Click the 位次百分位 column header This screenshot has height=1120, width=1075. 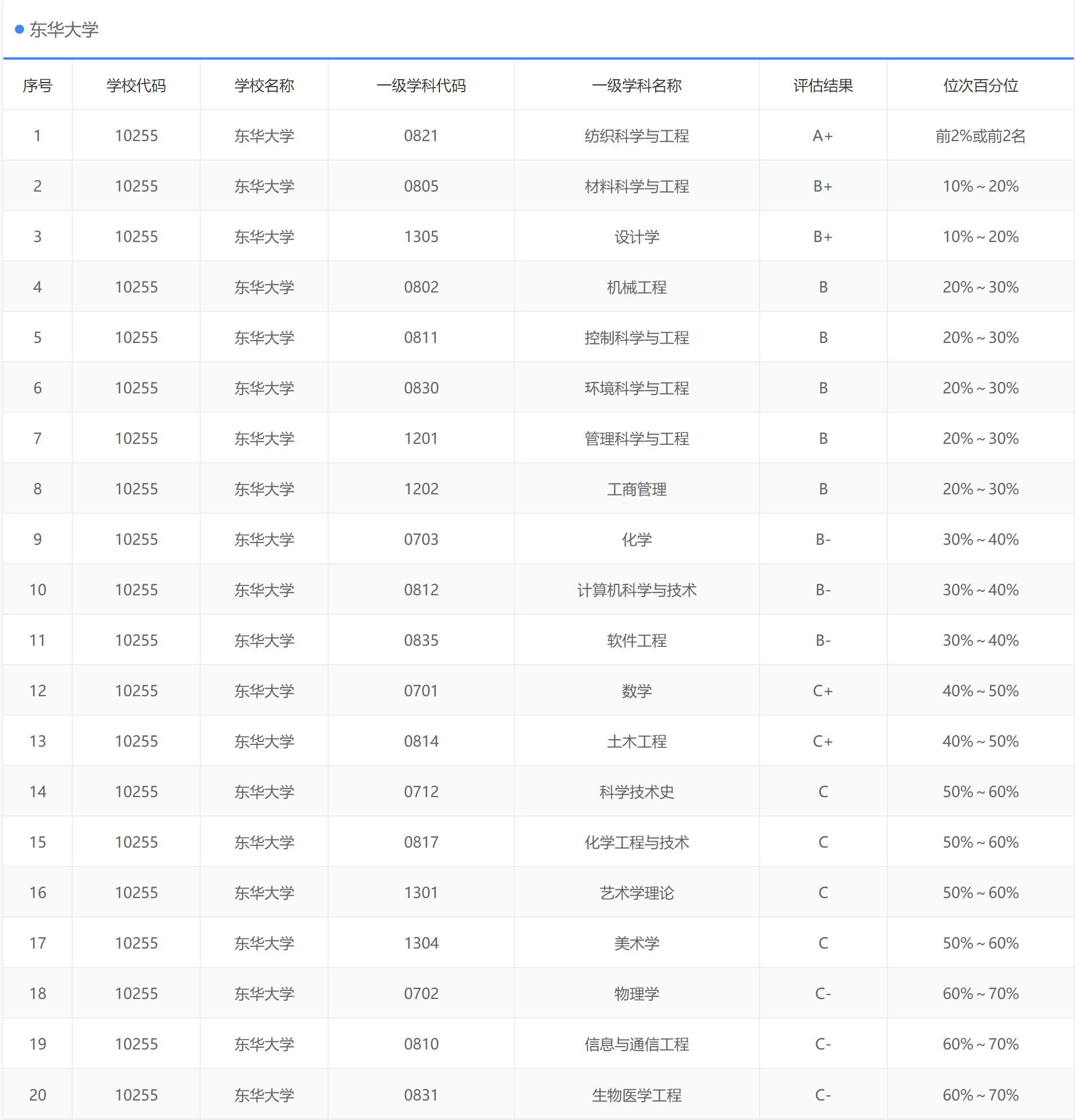981,85
